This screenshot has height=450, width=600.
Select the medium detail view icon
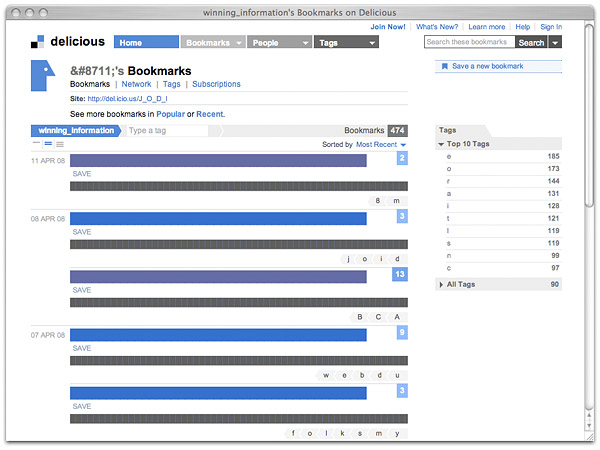tap(48, 144)
